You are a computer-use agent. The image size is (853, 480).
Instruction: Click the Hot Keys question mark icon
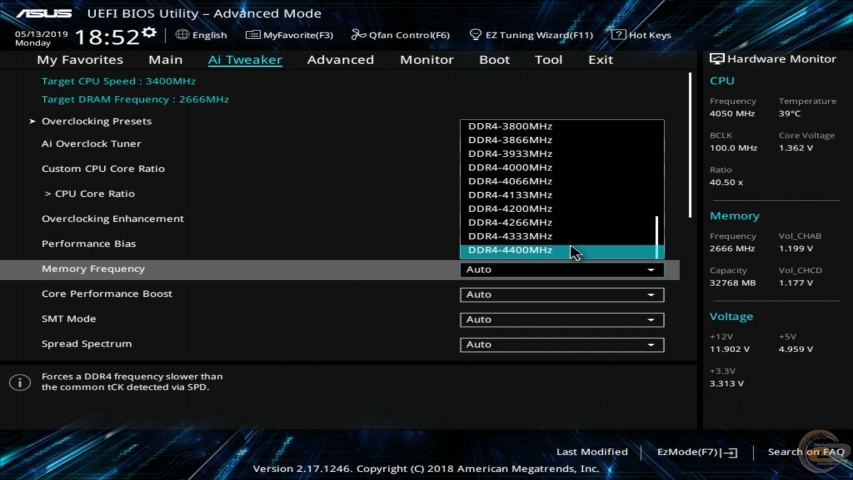point(618,35)
